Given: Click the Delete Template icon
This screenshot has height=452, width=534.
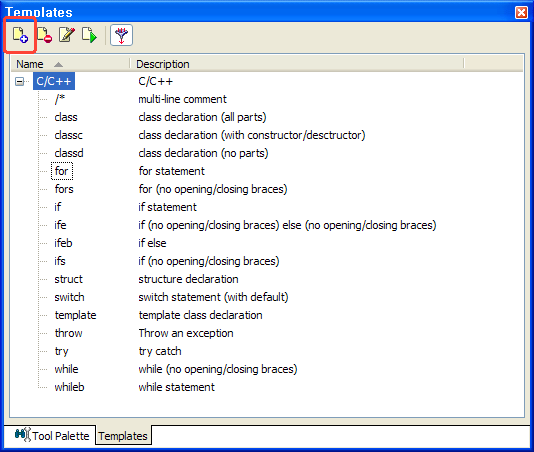Looking at the screenshot, I should [44, 35].
